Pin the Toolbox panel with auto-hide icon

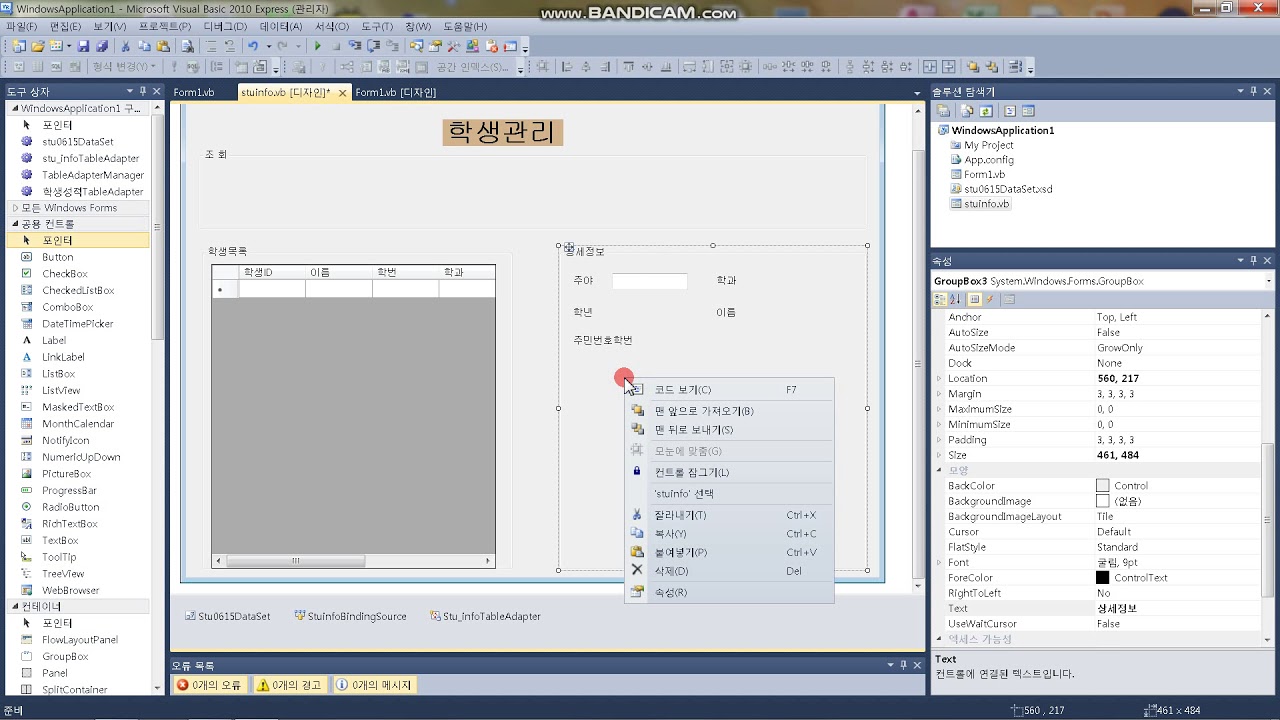tap(143, 91)
